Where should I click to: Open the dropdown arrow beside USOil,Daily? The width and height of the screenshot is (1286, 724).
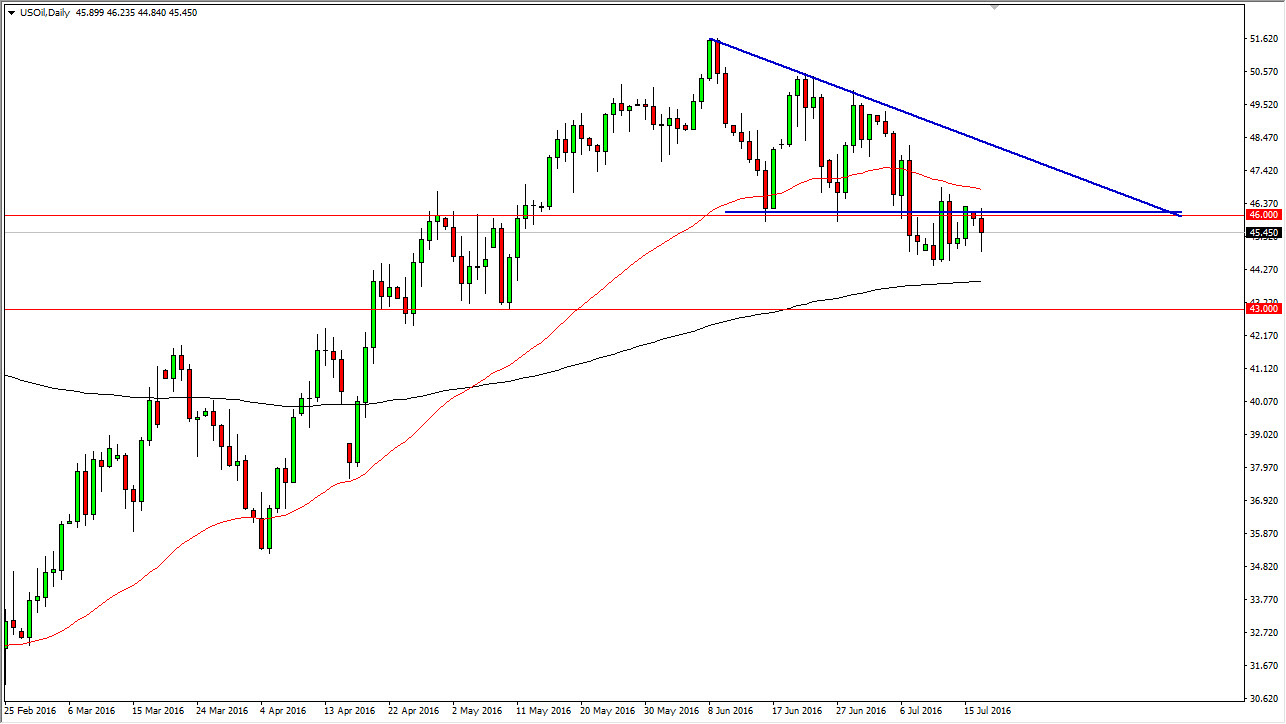point(10,12)
